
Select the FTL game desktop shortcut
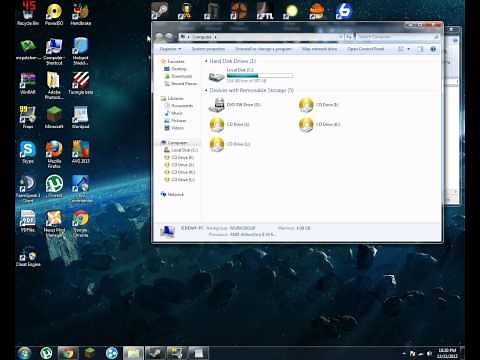click(x=265, y=11)
